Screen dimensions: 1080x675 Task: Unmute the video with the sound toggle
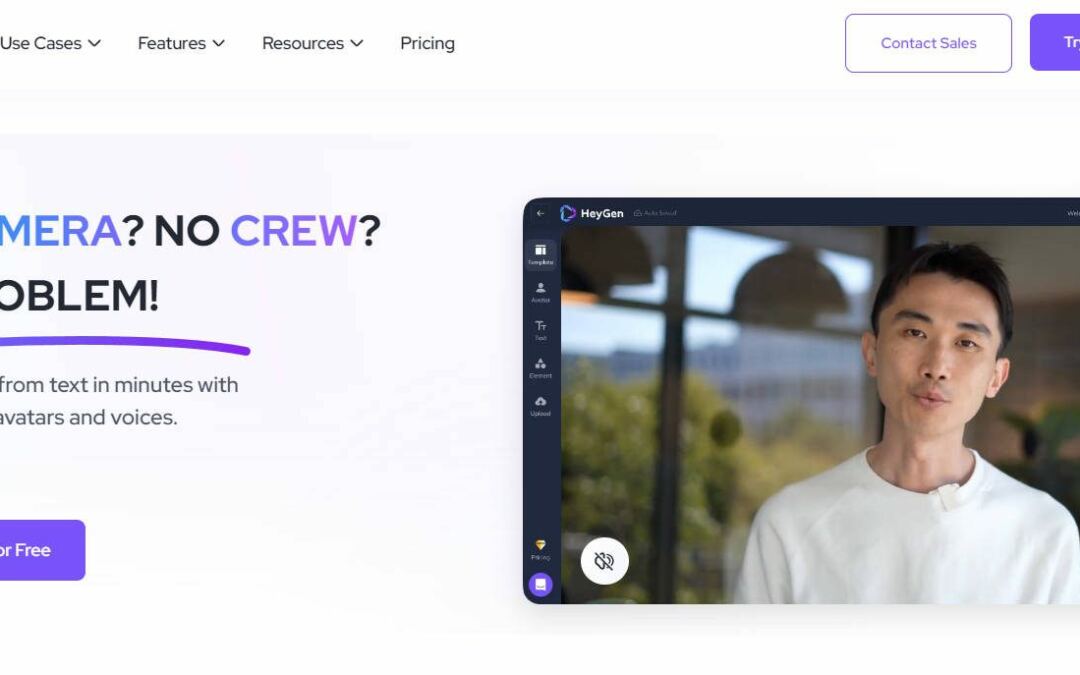604,561
